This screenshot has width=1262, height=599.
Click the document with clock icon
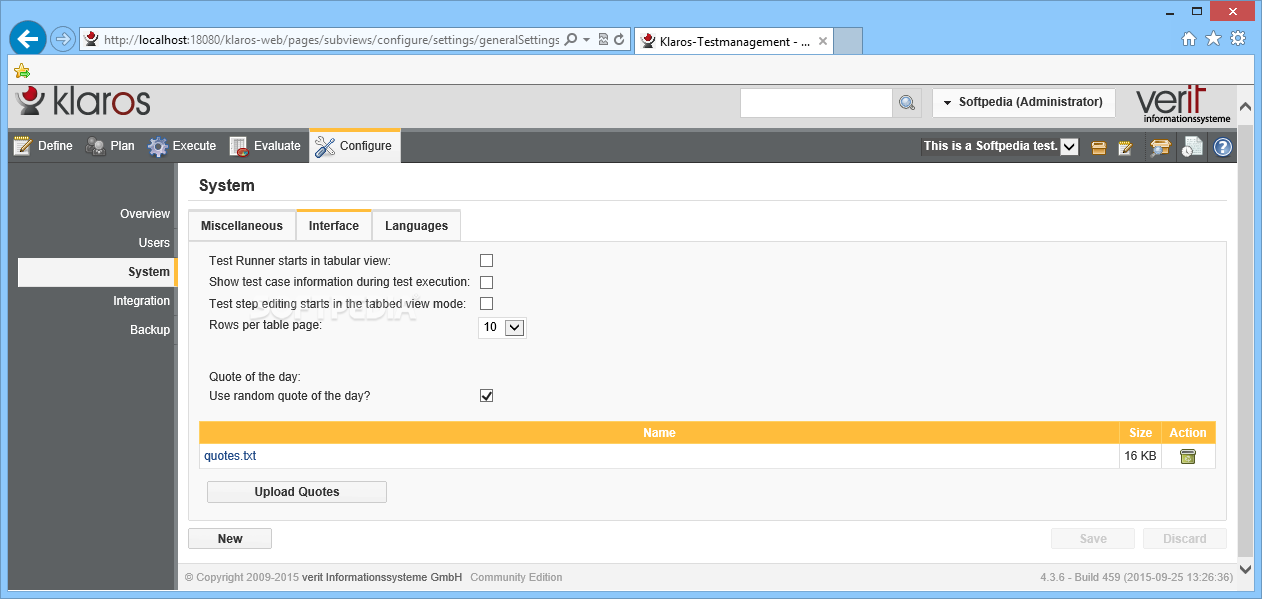(x=1191, y=147)
